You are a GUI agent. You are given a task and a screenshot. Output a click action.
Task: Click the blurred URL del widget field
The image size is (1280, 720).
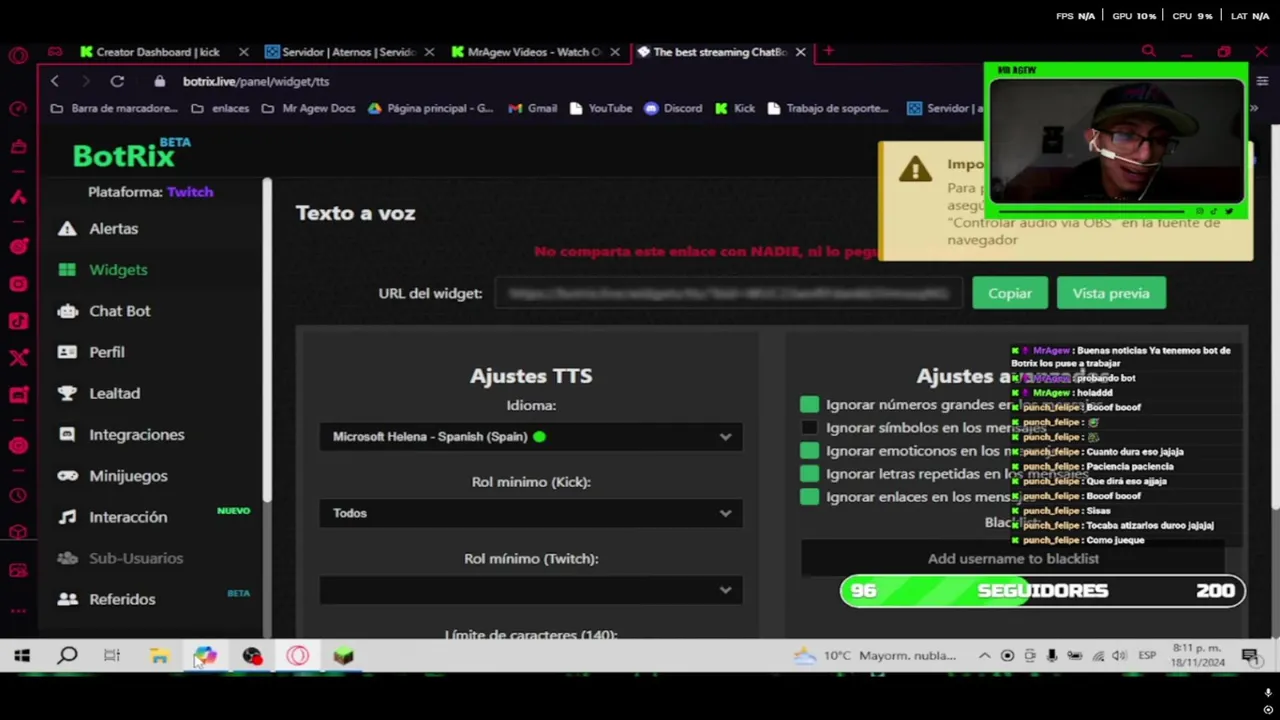coord(728,293)
